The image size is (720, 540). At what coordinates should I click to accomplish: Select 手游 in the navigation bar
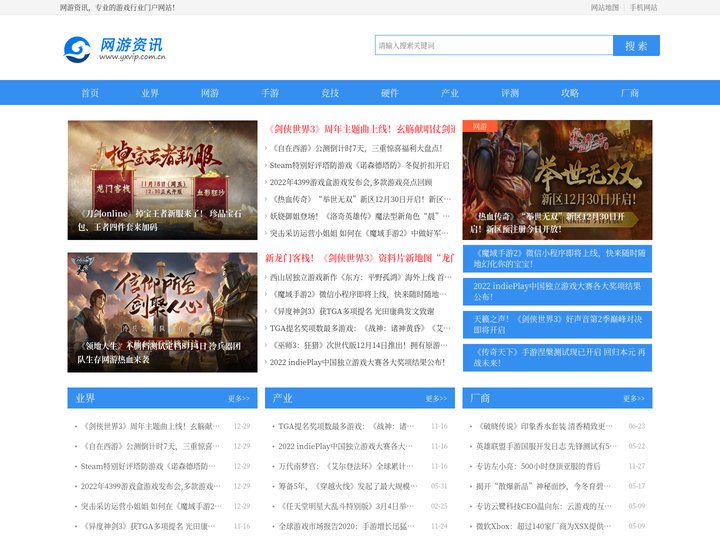(x=270, y=93)
